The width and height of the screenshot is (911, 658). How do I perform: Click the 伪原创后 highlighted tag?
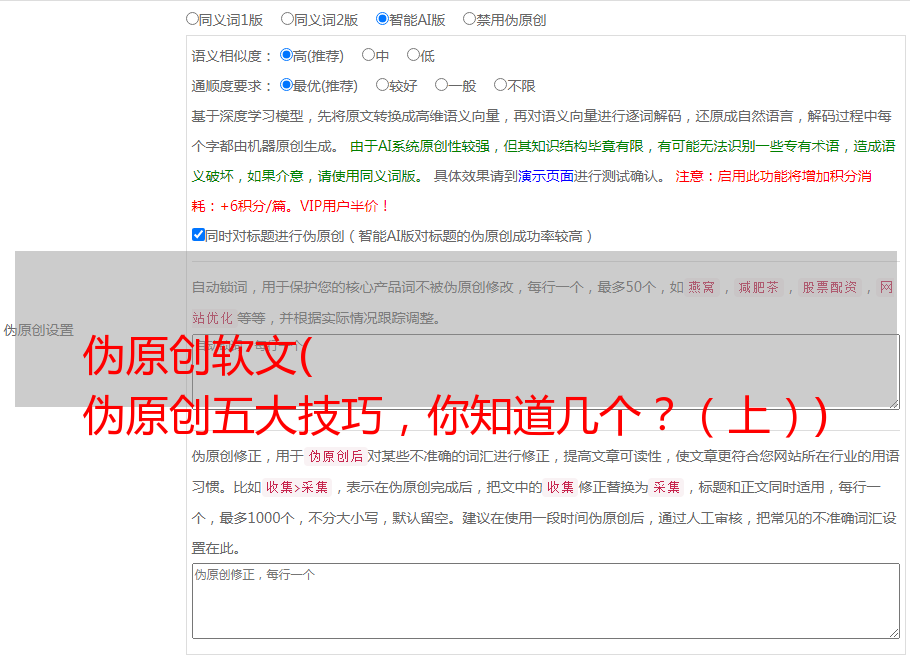pyautogui.click(x=335, y=456)
